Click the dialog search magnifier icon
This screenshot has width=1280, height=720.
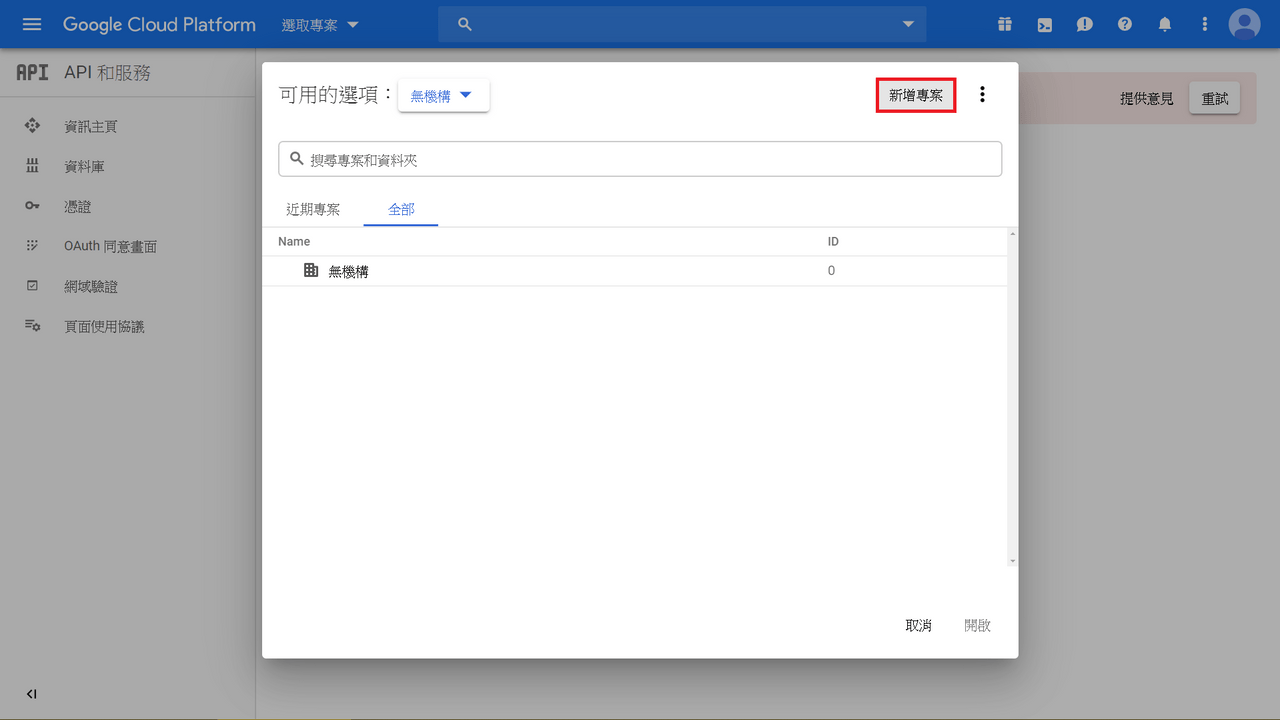click(296, 159)
